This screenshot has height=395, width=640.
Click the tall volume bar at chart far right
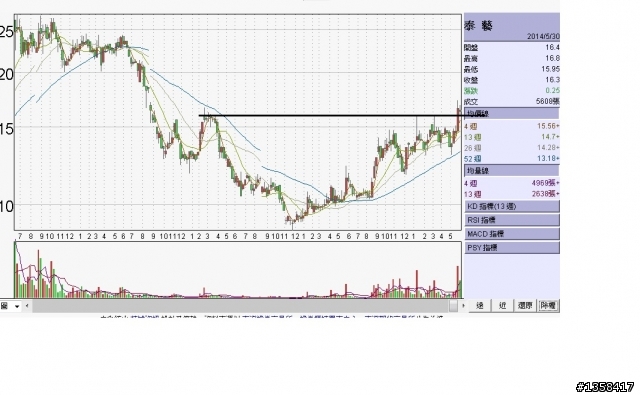[x=458, y=282]
